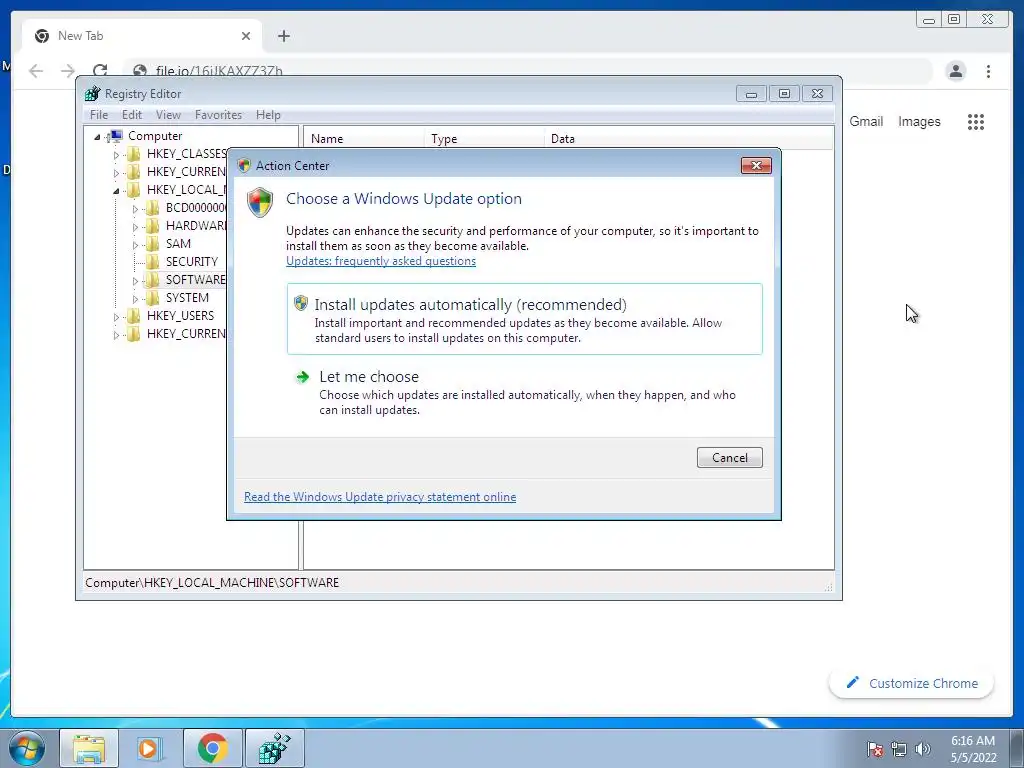Open the View menu in Registry Editor
Viewport: 1024px width, 768px height.
[x=168, y=115]
